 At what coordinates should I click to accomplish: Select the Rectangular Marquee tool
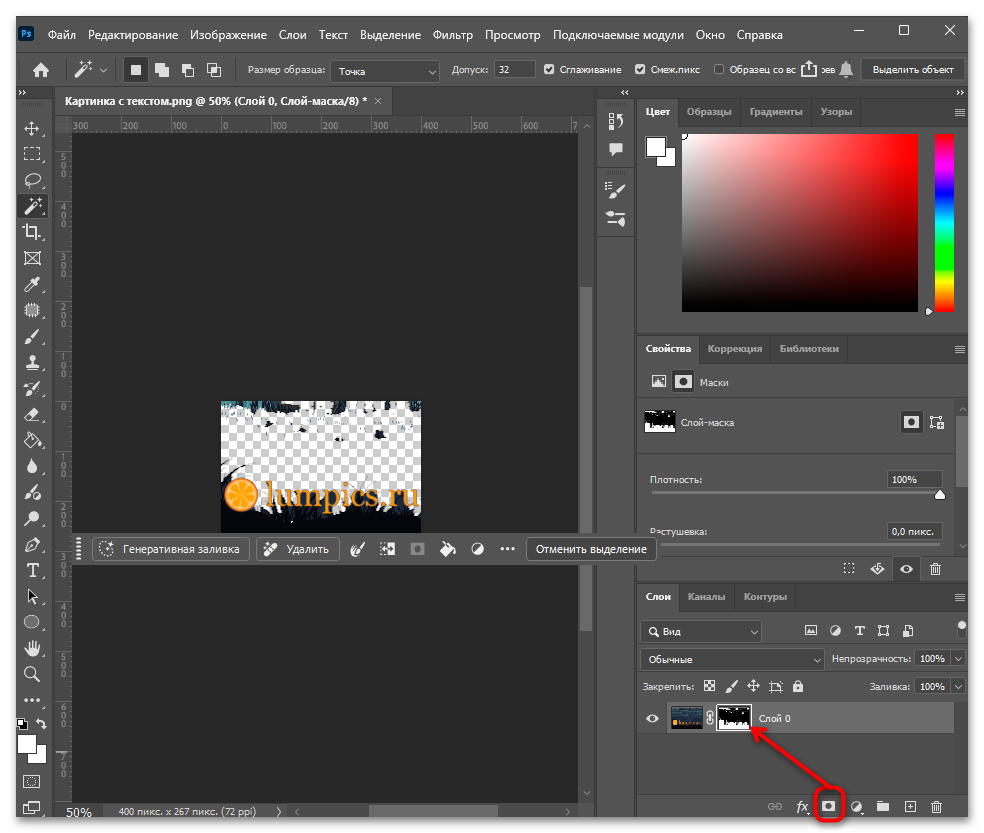click(32, 154)
